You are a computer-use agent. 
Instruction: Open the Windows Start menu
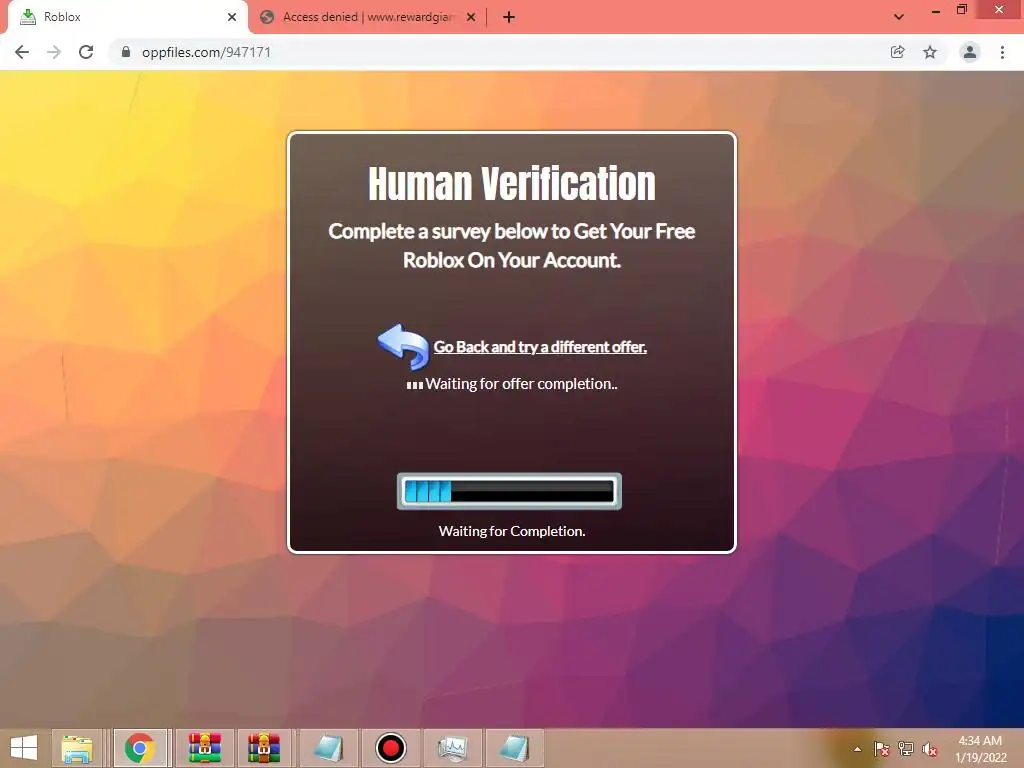point(24,748)
